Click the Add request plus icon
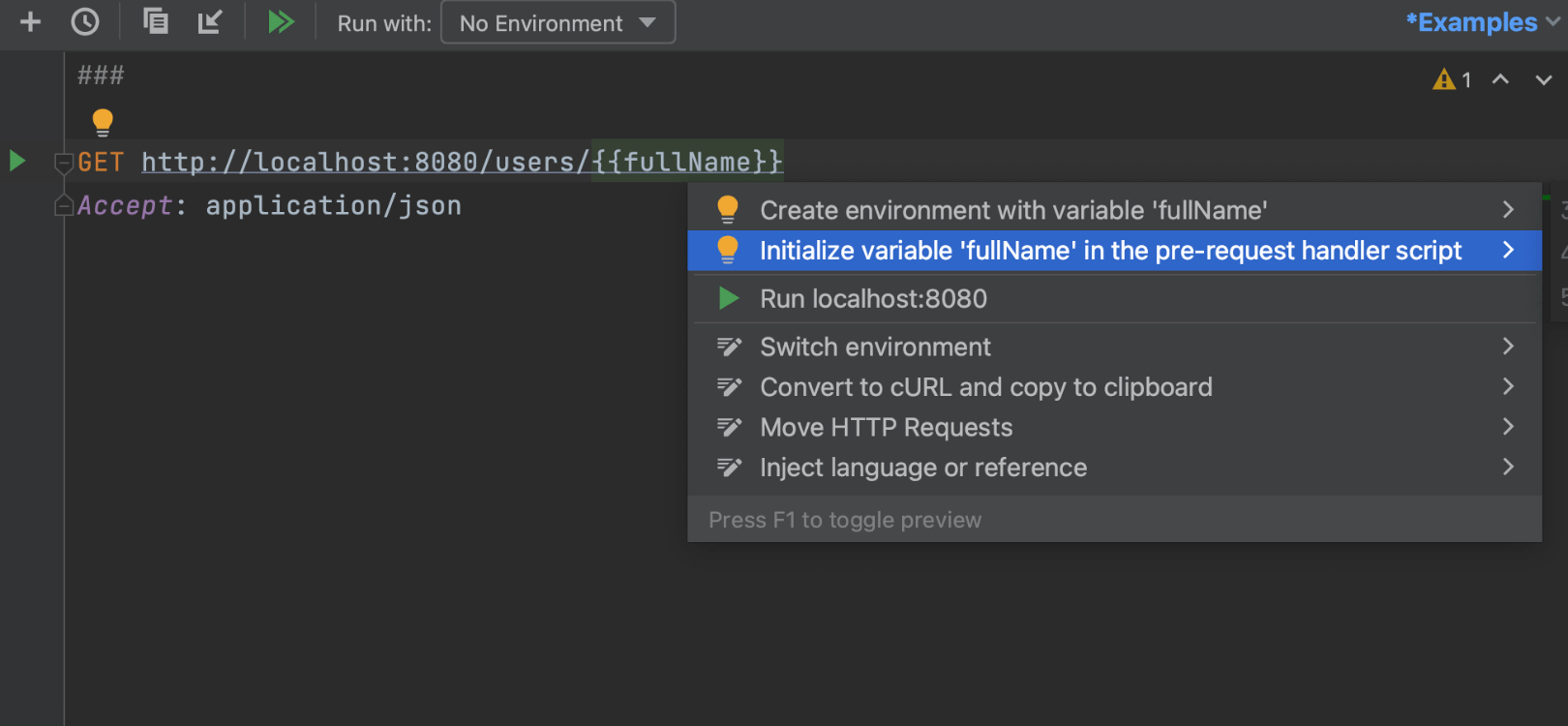Image resolution: width=1568 pixels, height=726 pixels. click(30, 22)
